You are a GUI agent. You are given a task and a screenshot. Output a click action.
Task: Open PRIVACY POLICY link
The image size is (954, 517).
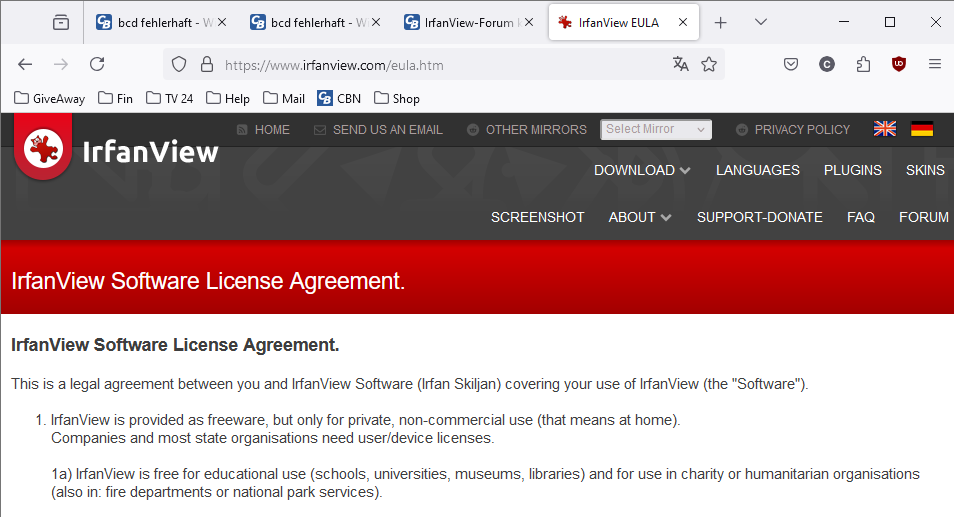tap(802, 130)
